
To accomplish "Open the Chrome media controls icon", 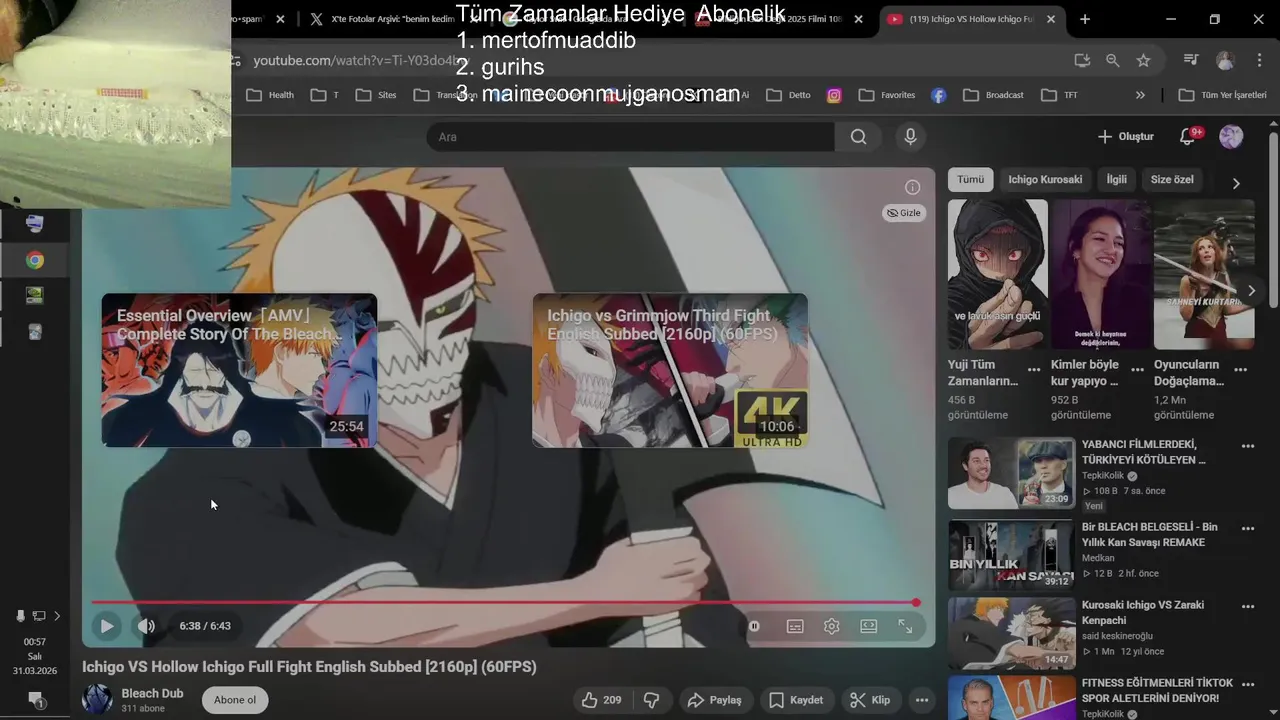I will [x=1191, y=61].
